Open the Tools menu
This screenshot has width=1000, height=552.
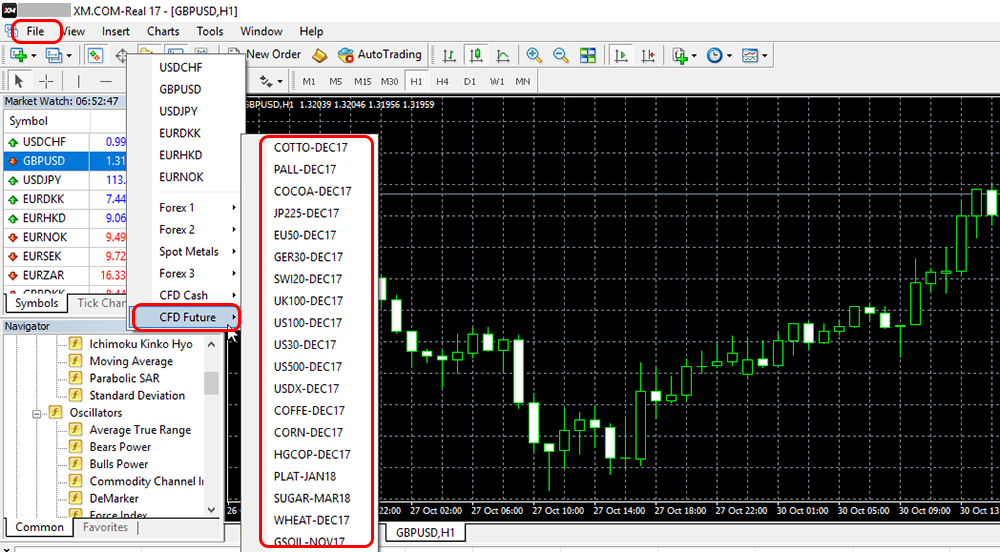pyautogui.click(x=210, y=31)
